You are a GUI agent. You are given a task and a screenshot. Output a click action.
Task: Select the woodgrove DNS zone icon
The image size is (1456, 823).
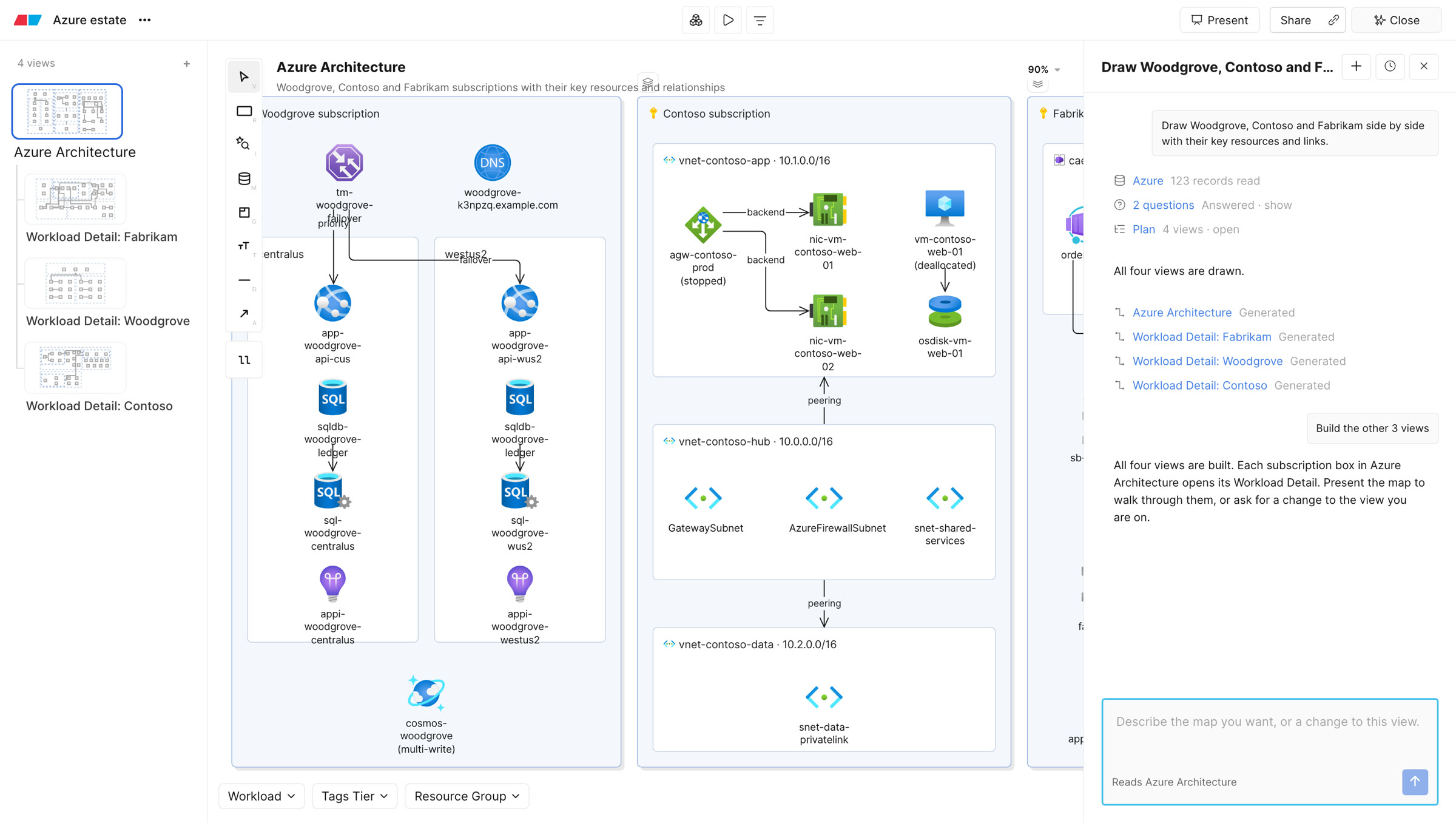tap(492, 163)
